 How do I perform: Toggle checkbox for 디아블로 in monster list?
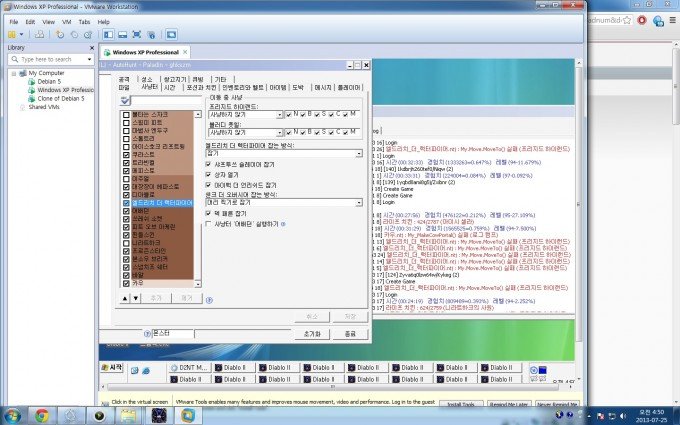126,195
